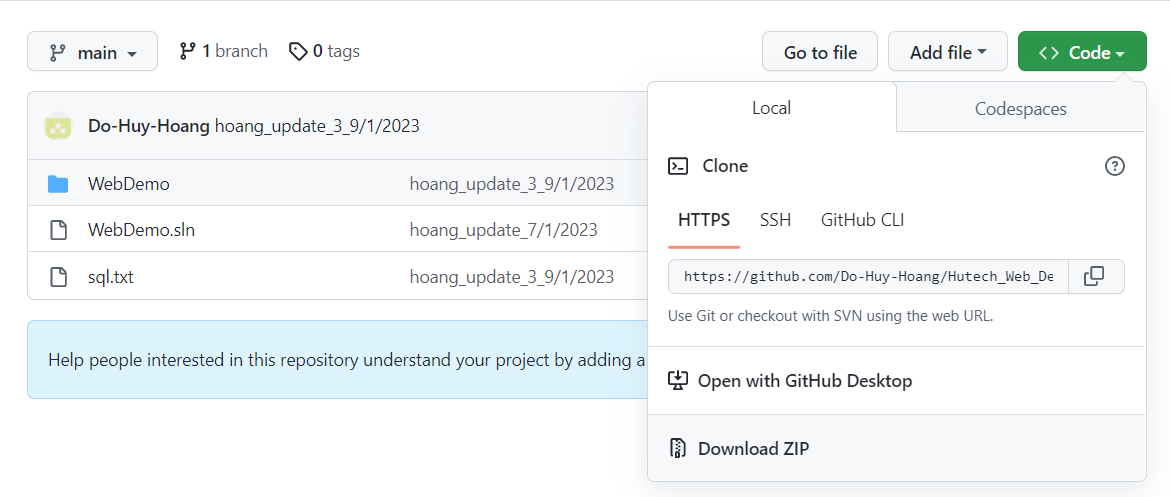Screen dimensions: 1170x497
Task: Toggle the green Code dropdown button
Action: click(1082, 51)
